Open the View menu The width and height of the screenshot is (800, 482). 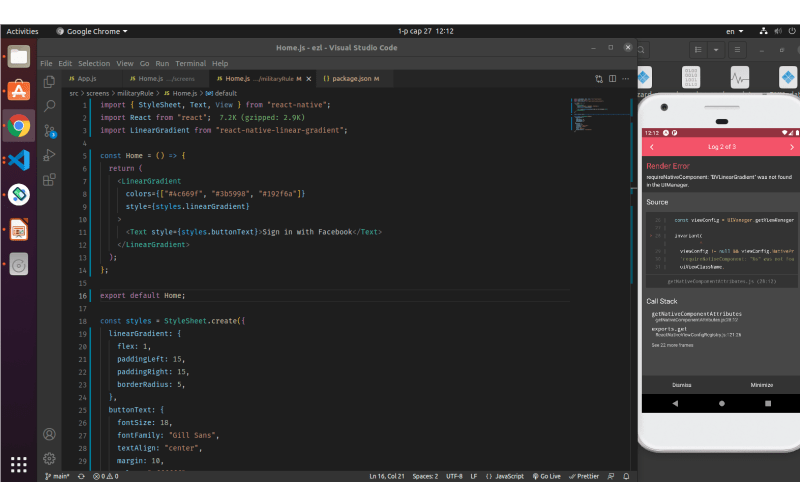point(124,63)
